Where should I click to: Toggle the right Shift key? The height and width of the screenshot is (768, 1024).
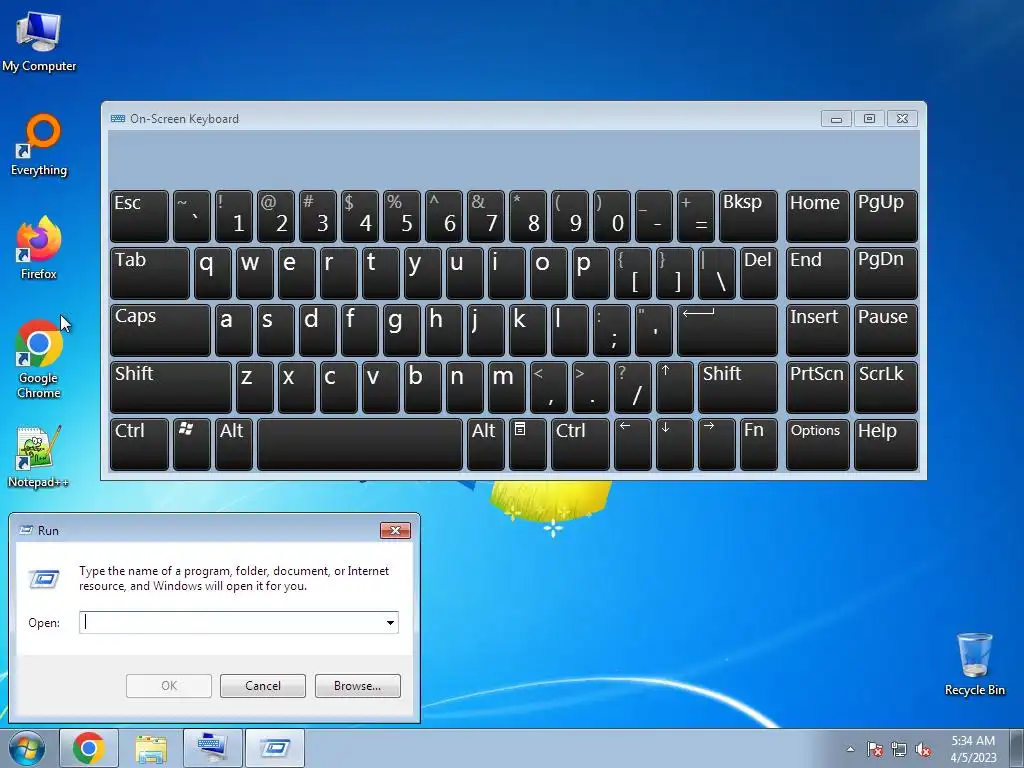point(738,388)
